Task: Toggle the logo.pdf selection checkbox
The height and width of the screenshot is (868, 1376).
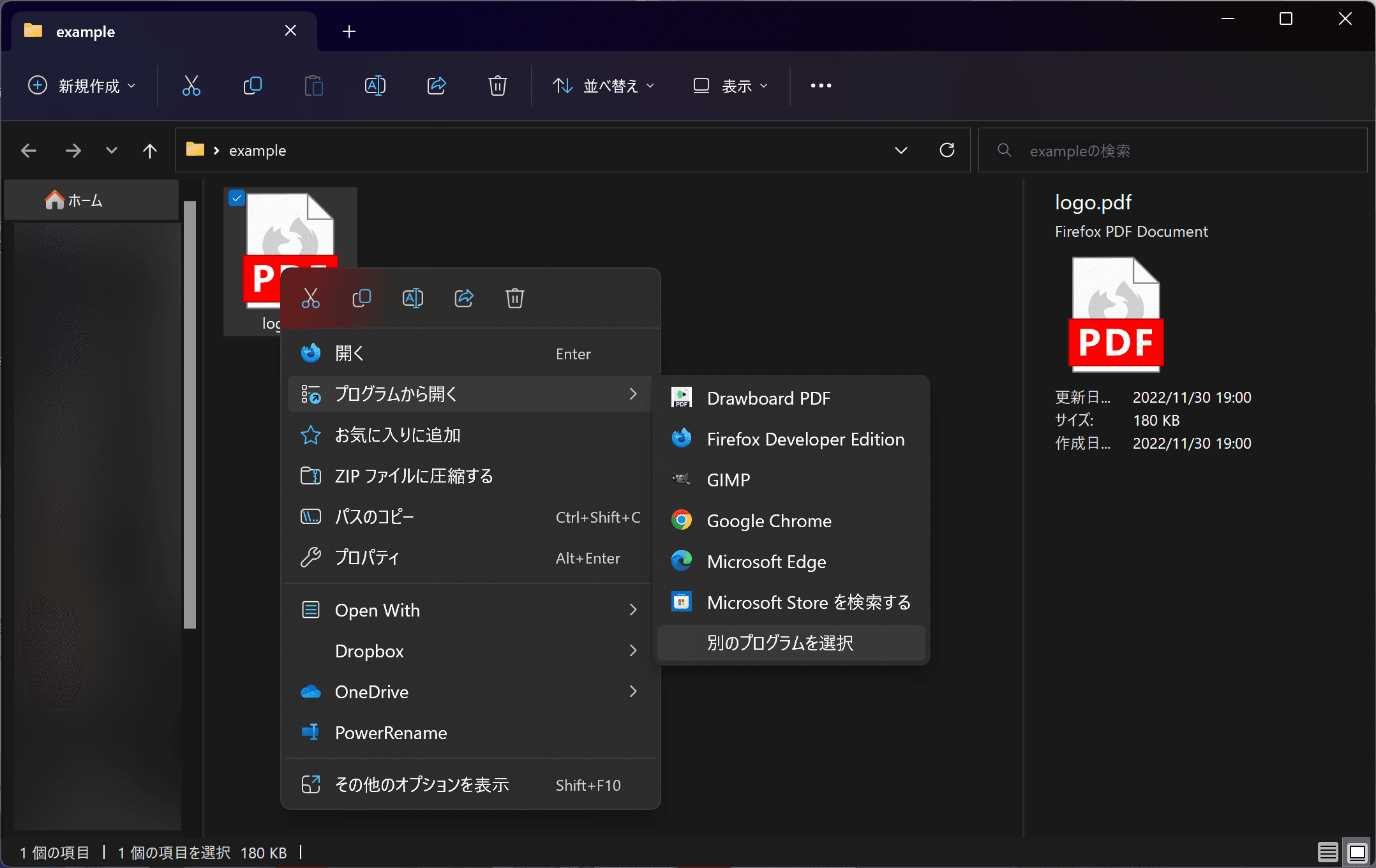Action: pos(237,198)
